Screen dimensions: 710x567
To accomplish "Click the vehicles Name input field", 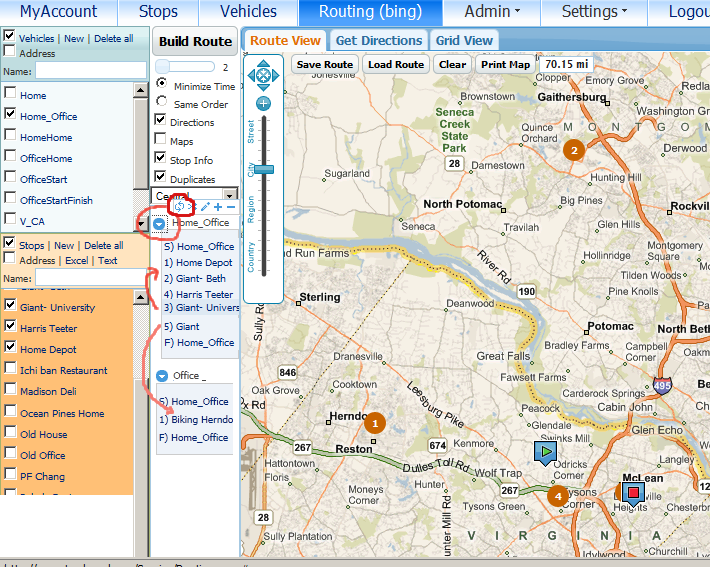I will [91, 71].
